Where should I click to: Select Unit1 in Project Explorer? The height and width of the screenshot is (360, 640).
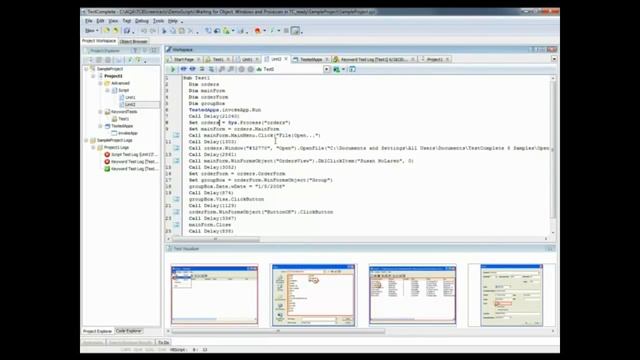[x=130, y=98]
